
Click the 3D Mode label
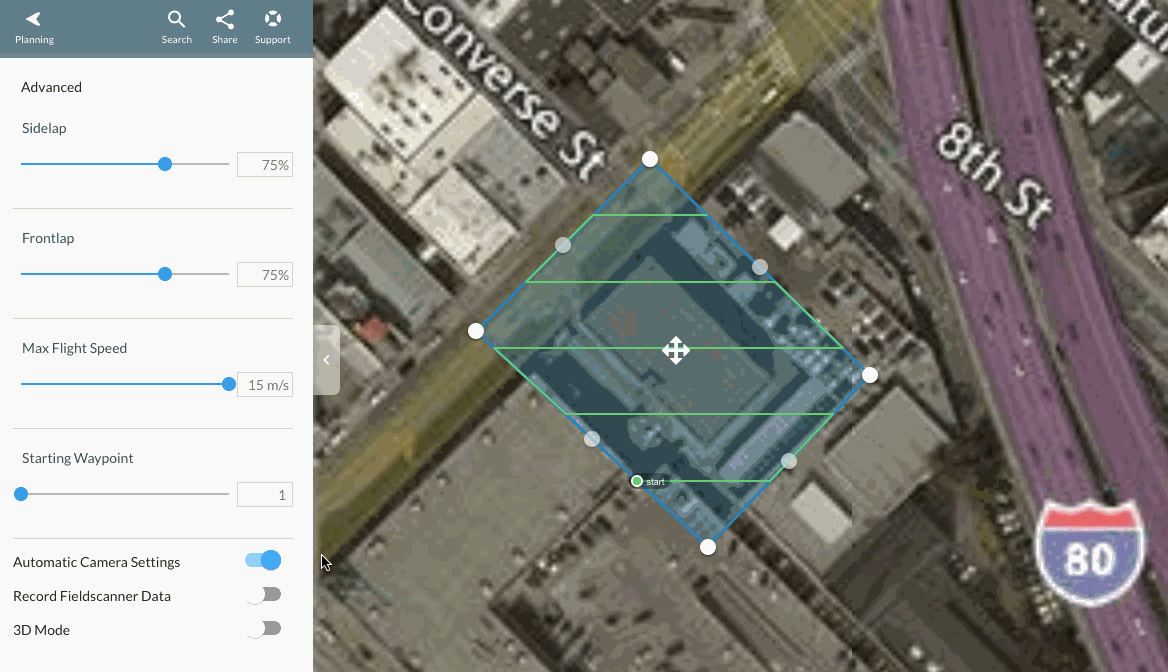click(x=42, y=630)
